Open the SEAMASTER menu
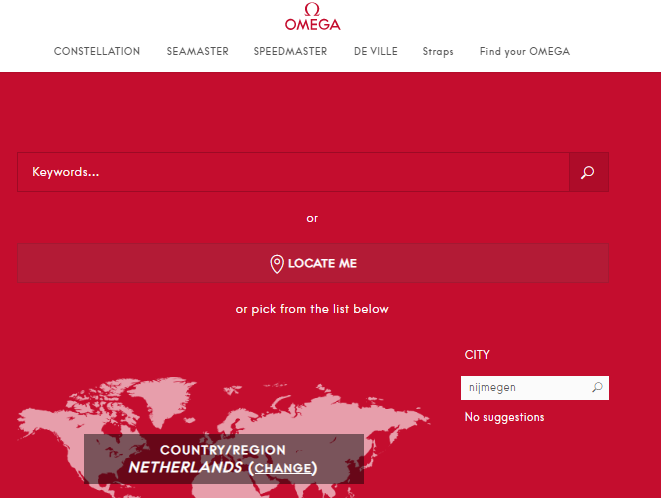The height and width of the screenshot is (498, 661). point(197,51)
